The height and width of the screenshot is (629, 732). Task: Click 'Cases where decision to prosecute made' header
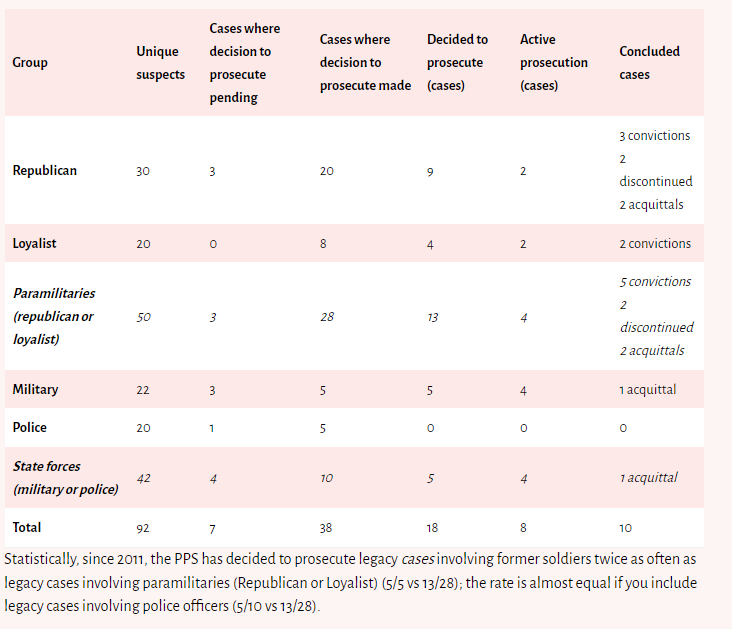[365, 63]
